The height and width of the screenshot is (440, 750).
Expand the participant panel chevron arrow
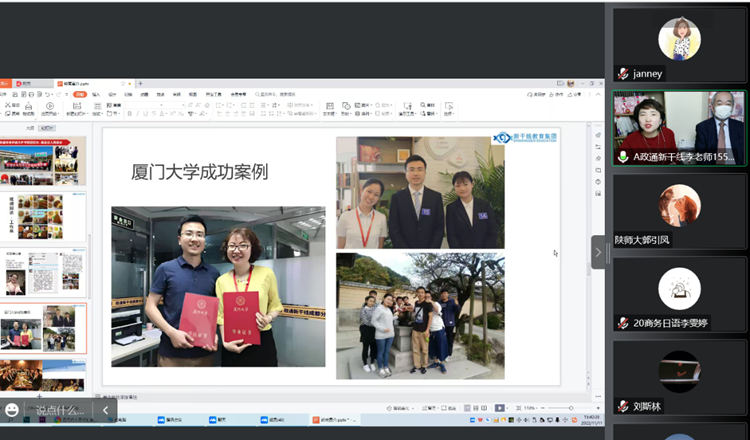point(598,253)
